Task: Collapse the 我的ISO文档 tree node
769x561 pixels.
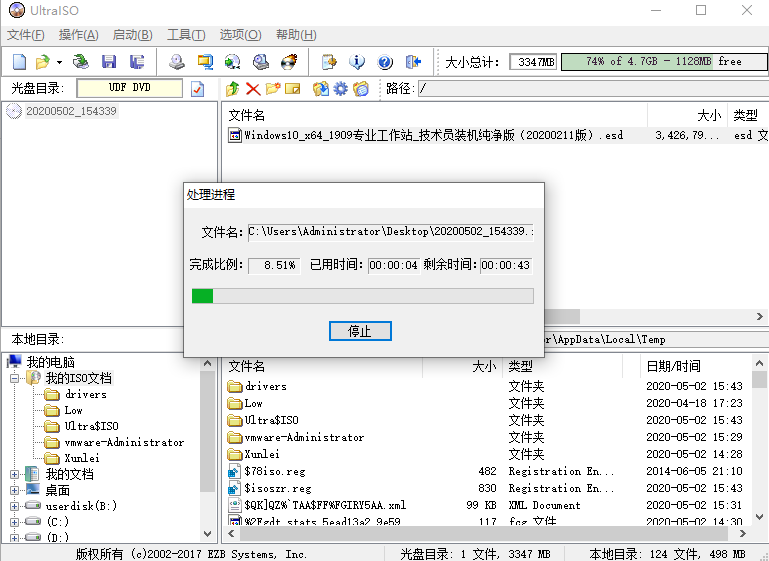Action: tap(14, 378)
